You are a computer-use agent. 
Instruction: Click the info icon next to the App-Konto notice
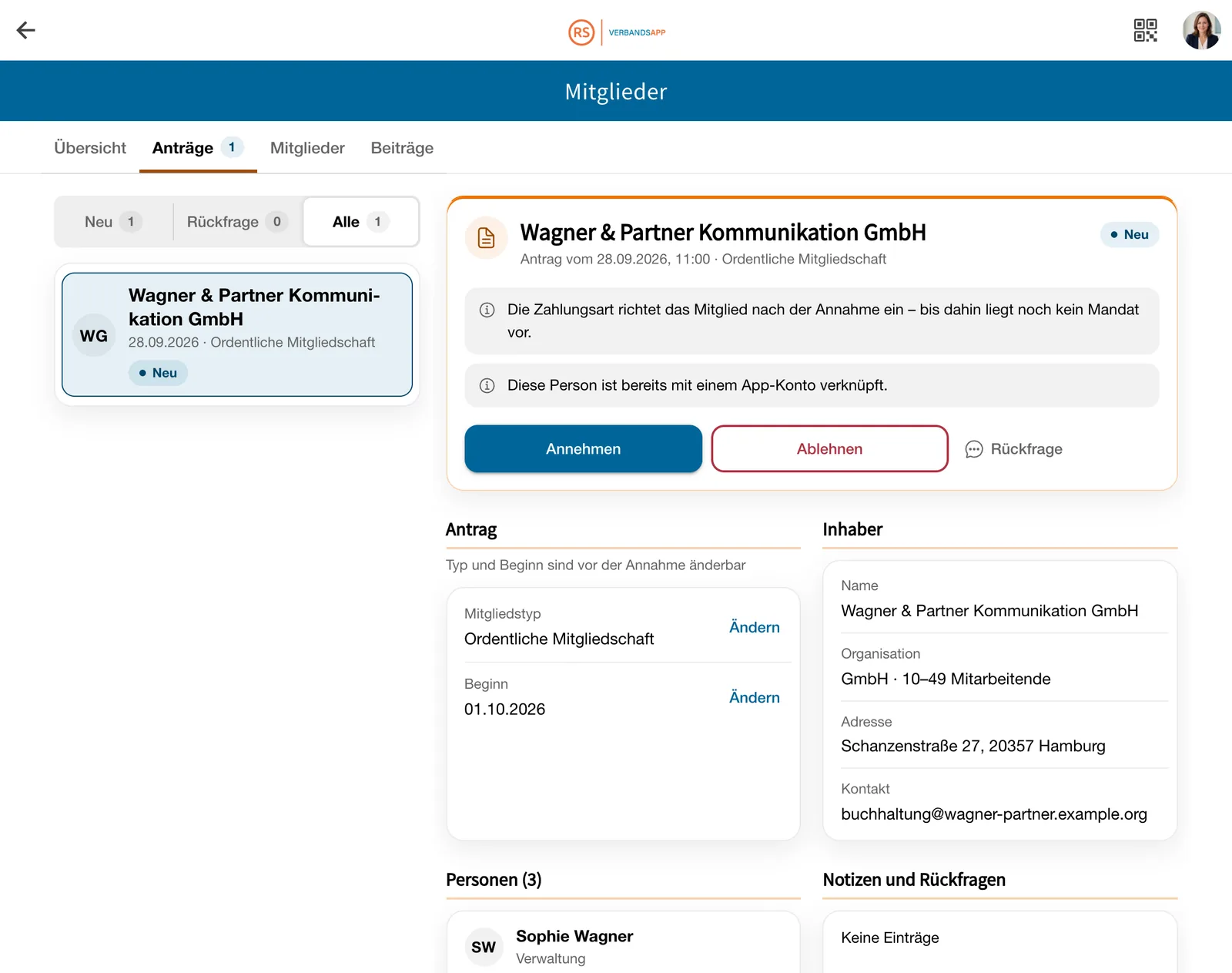click(x=487, y=385)
